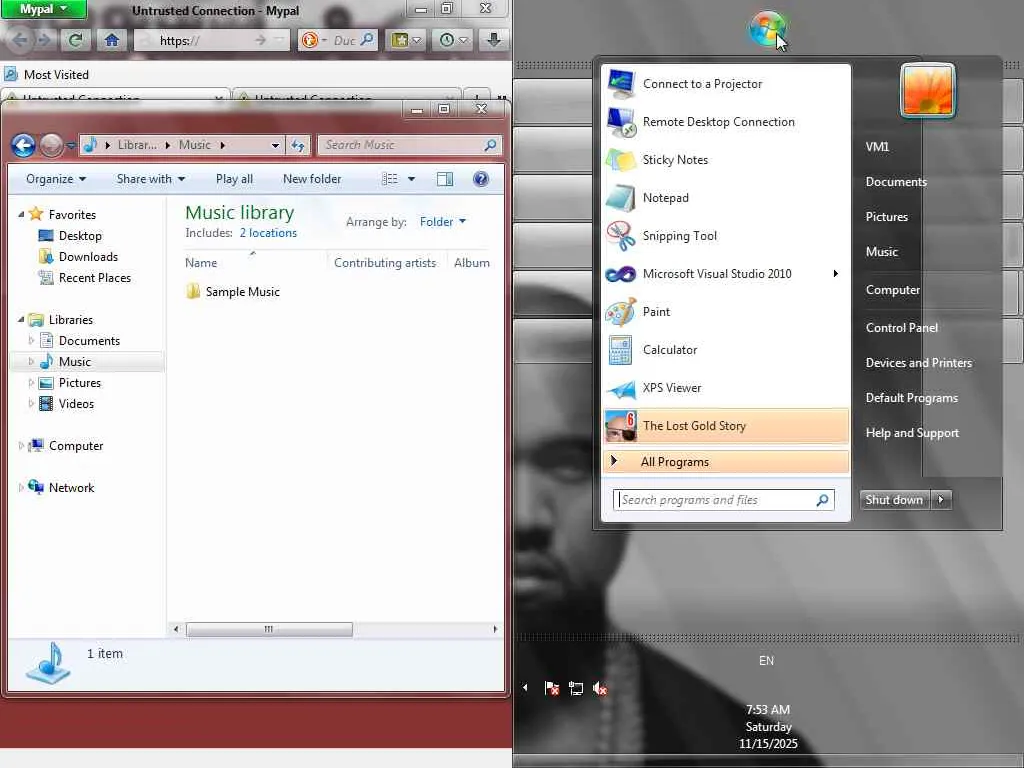The height and width of the screenshot is (768, 1024).
Task: Collapse the Favorites group
Action: (x=21, y=214)
